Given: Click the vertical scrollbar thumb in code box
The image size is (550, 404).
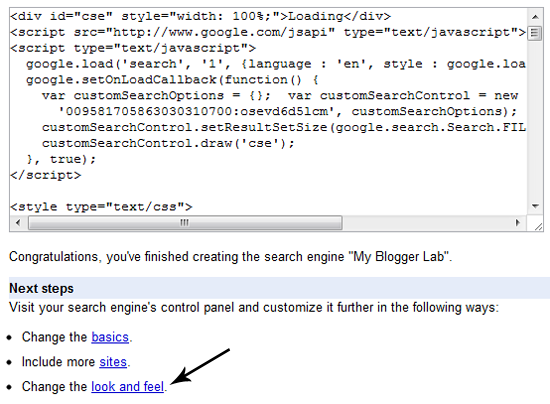Looking at the screenshot, I should 535,33.
